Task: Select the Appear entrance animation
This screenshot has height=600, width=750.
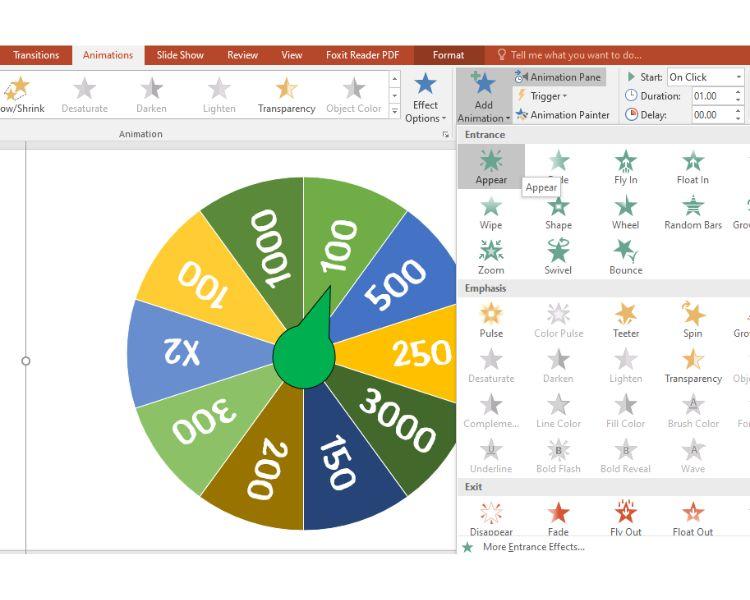Action: 491,167
